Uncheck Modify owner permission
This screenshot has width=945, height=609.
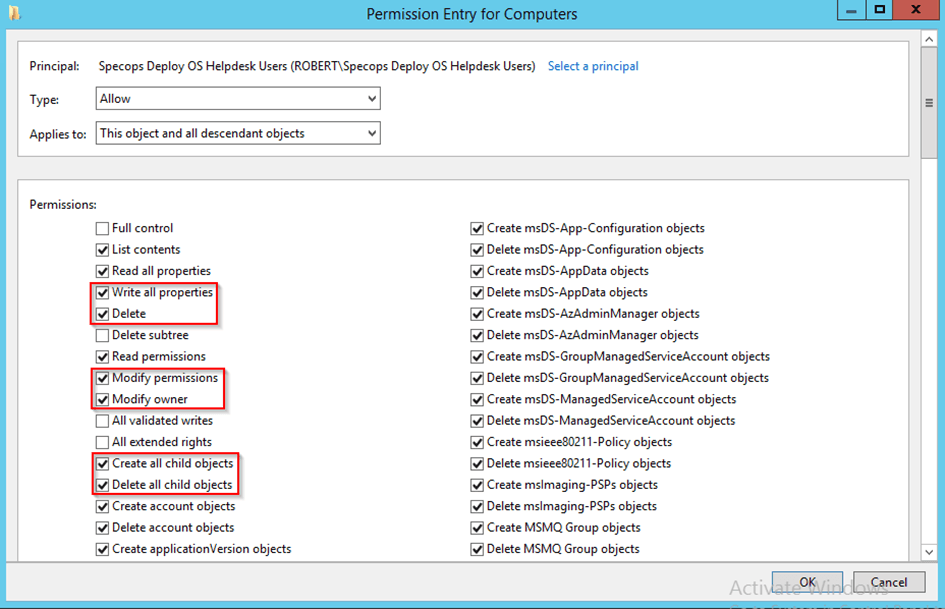click(102, 399)
